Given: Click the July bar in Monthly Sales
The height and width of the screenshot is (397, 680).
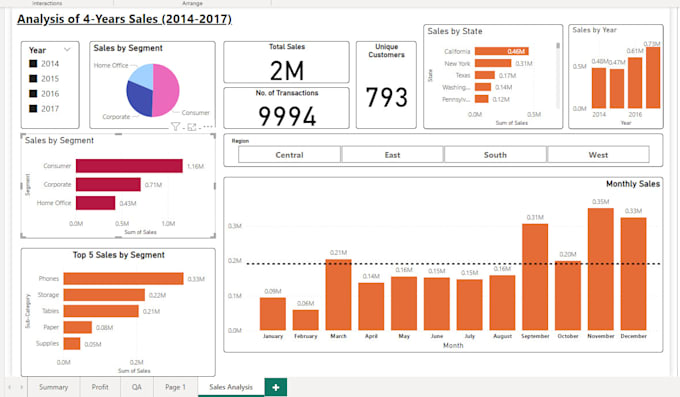Looking at the screenshot, I should pyautogui.click(x=470, y=305).
